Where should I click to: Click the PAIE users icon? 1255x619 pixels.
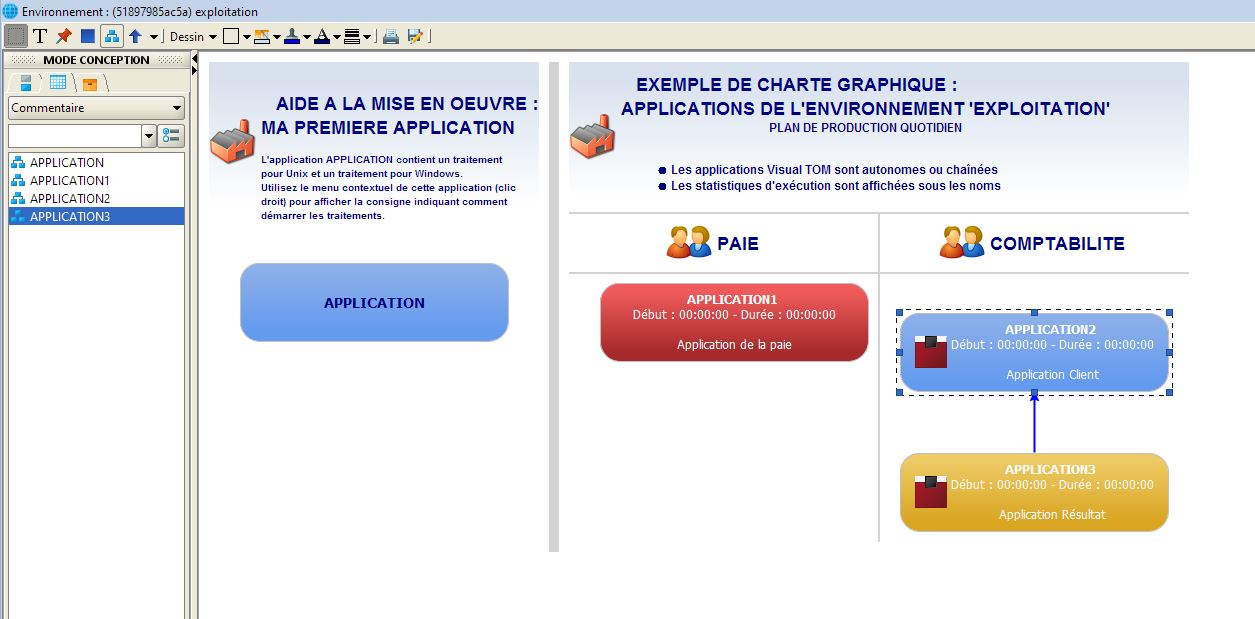click(x=689, y=243)
